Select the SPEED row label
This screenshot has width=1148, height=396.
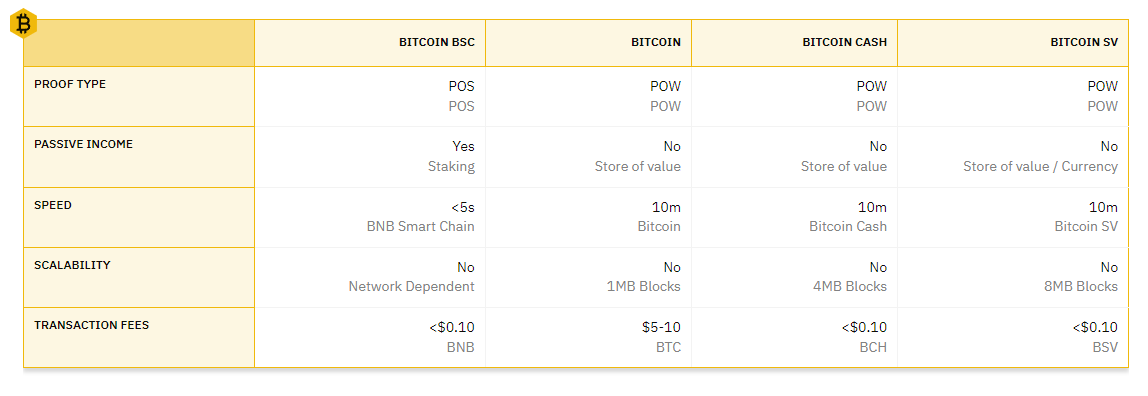(x=53, y=205)
